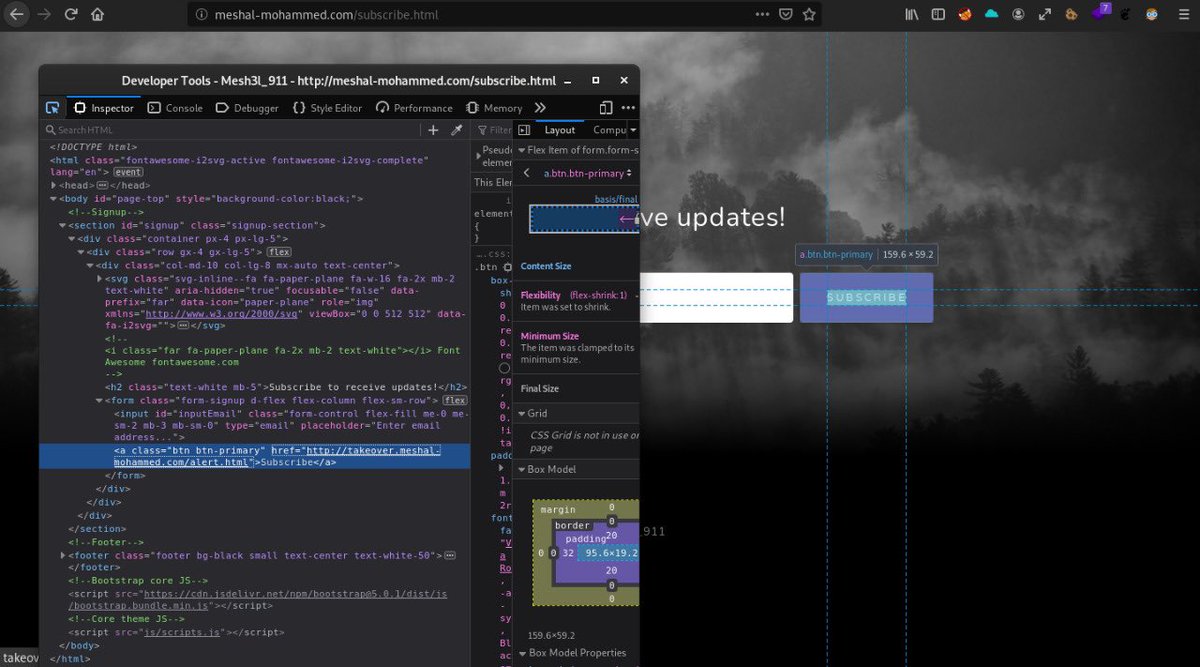Open the Library icon in browser toolbar

(912, 15)
